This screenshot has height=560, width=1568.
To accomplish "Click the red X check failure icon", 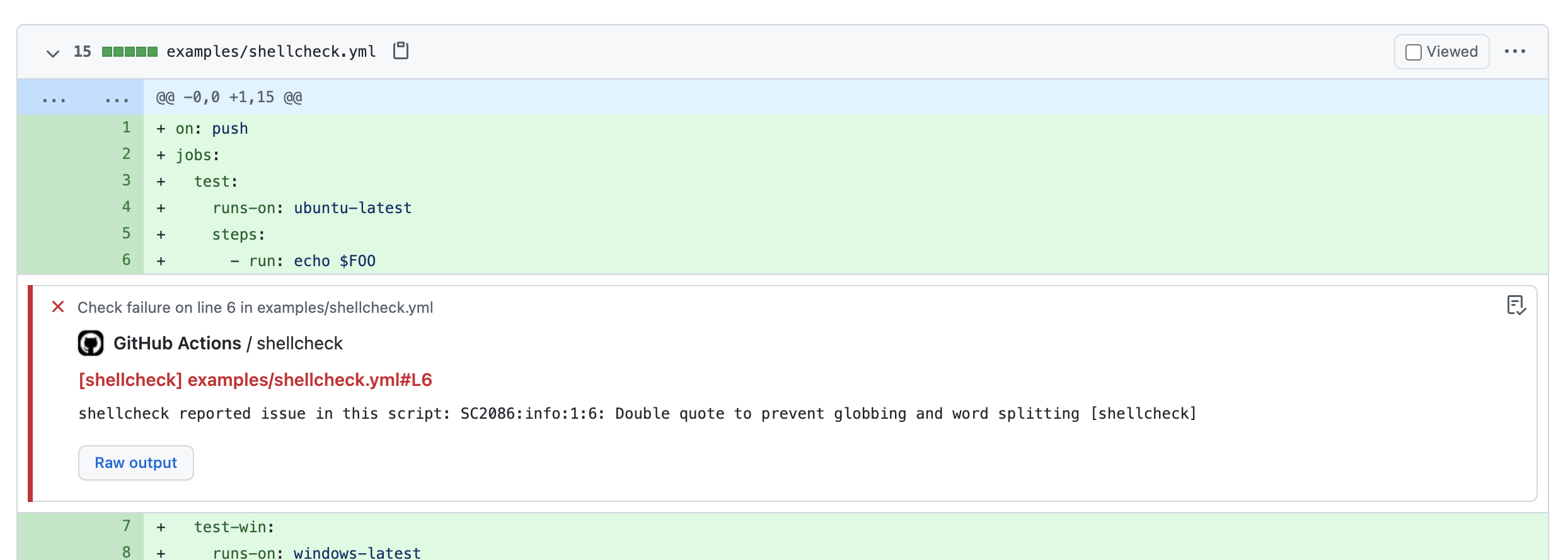I will point(58,307).
